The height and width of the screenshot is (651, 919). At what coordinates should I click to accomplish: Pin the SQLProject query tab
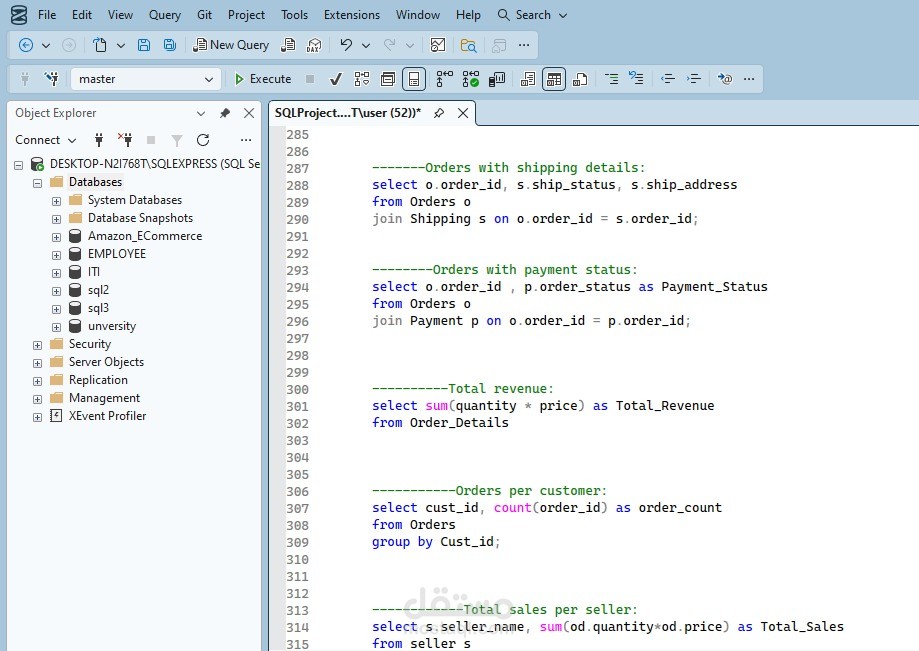click(x=439, y=113)
